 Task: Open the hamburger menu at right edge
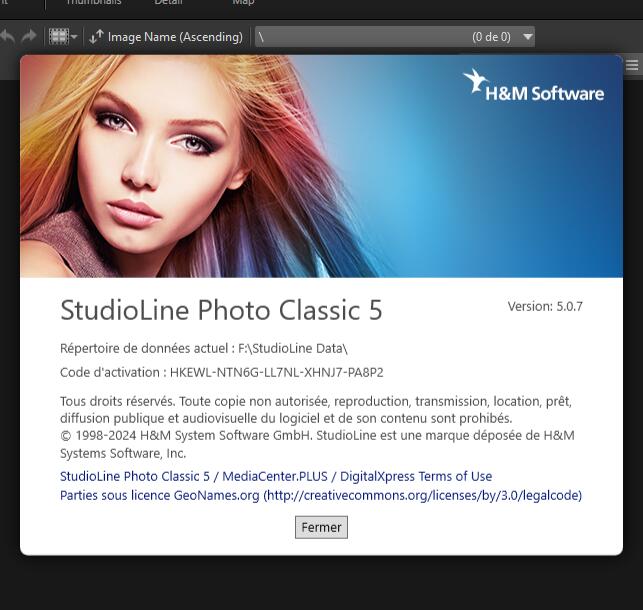click(x=632, y=65)
